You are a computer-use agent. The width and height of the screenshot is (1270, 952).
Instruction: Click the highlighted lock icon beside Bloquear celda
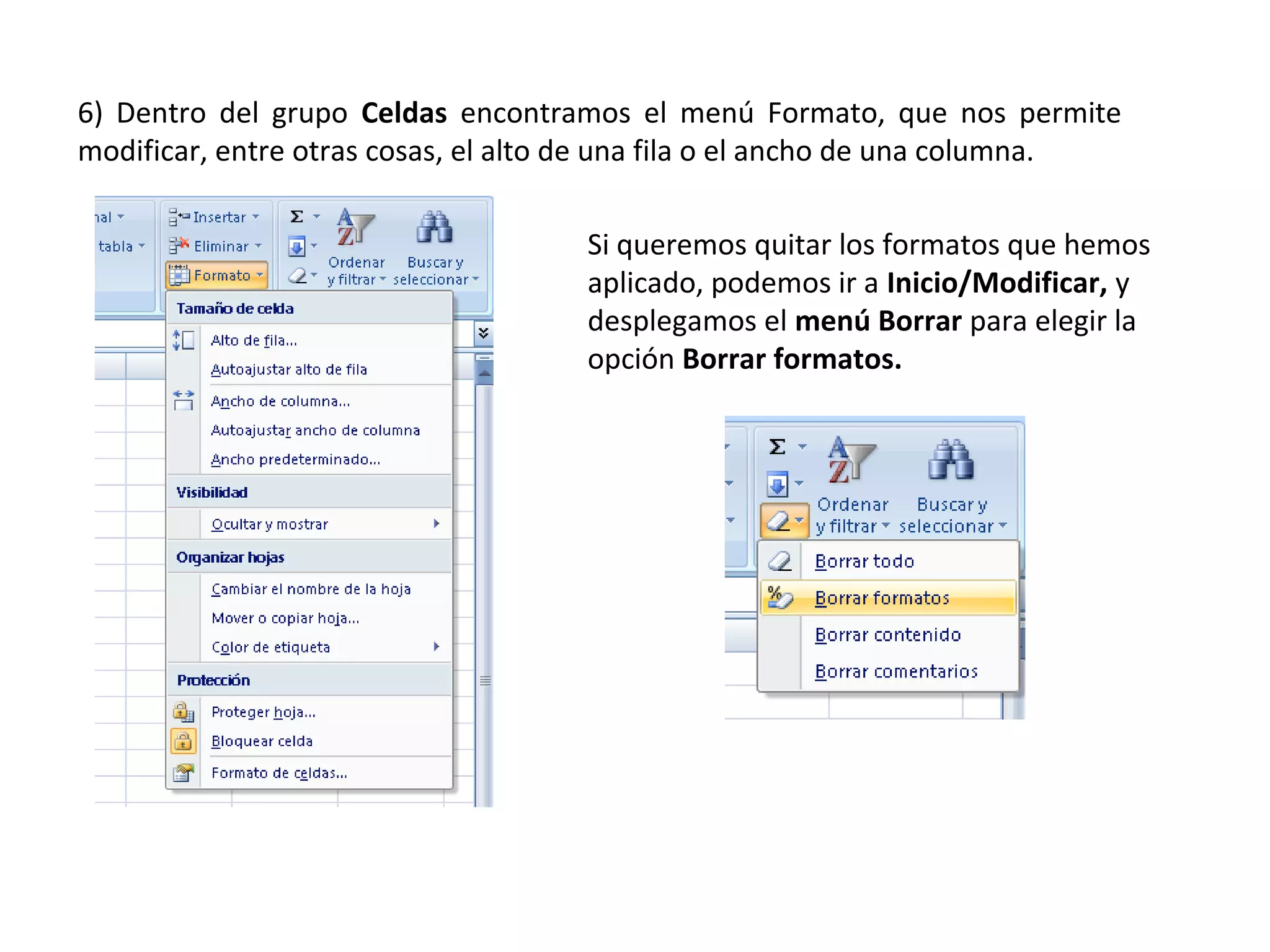[x=184, y=741]
